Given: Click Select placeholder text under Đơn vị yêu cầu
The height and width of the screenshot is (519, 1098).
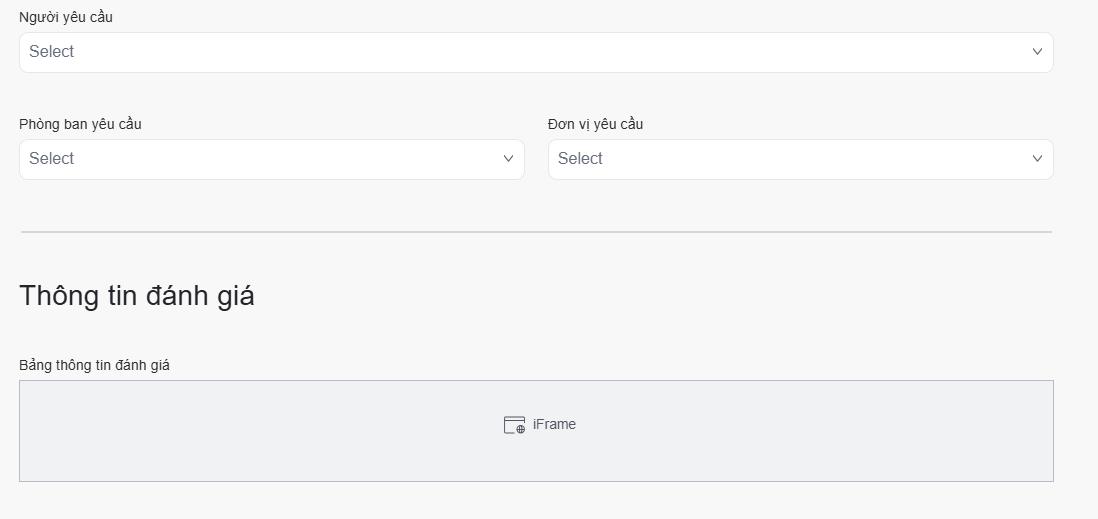Looking at the screenshot, I should coord(580,159).
